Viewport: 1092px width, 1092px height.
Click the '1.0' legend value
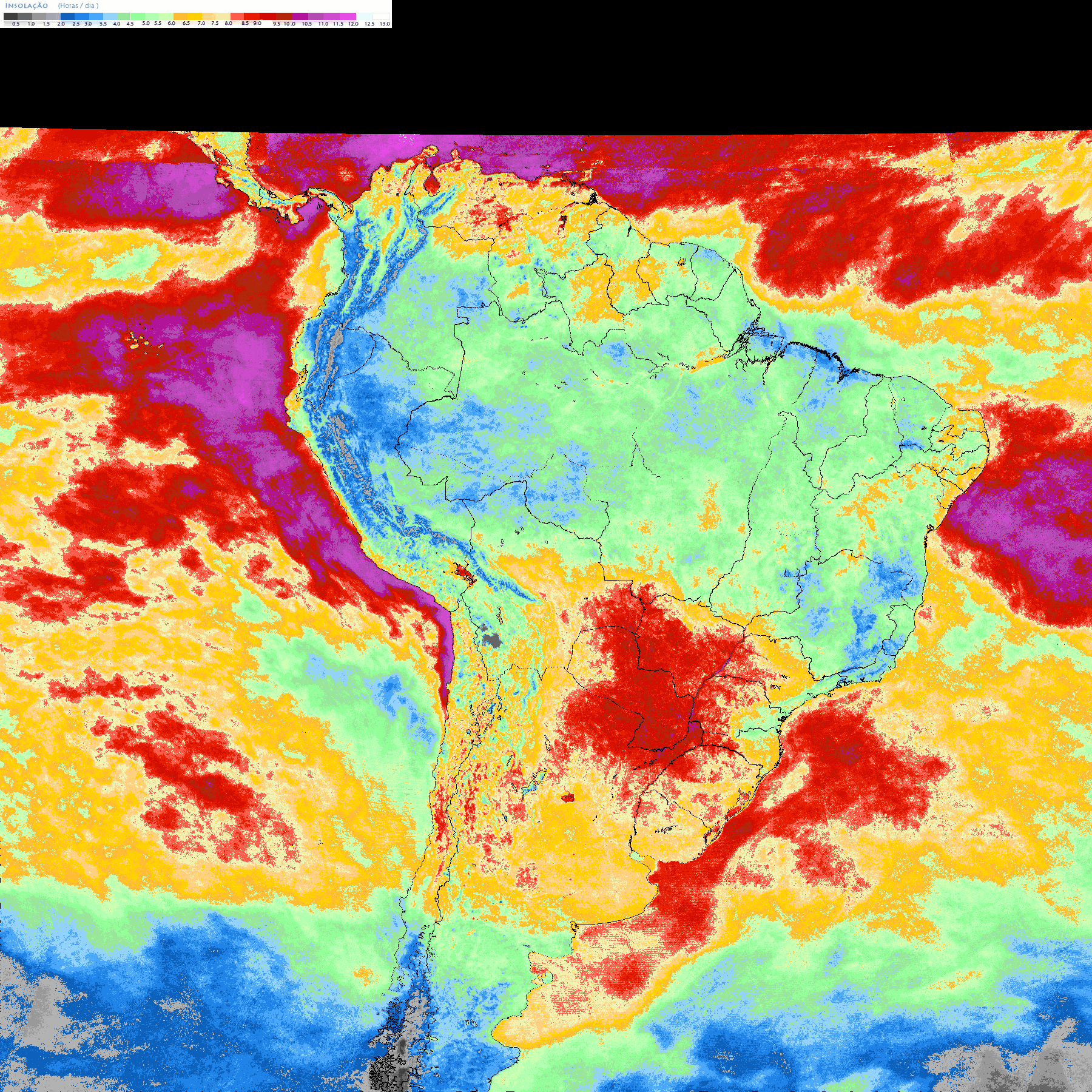pyautogui.click(x=31, y=24)
